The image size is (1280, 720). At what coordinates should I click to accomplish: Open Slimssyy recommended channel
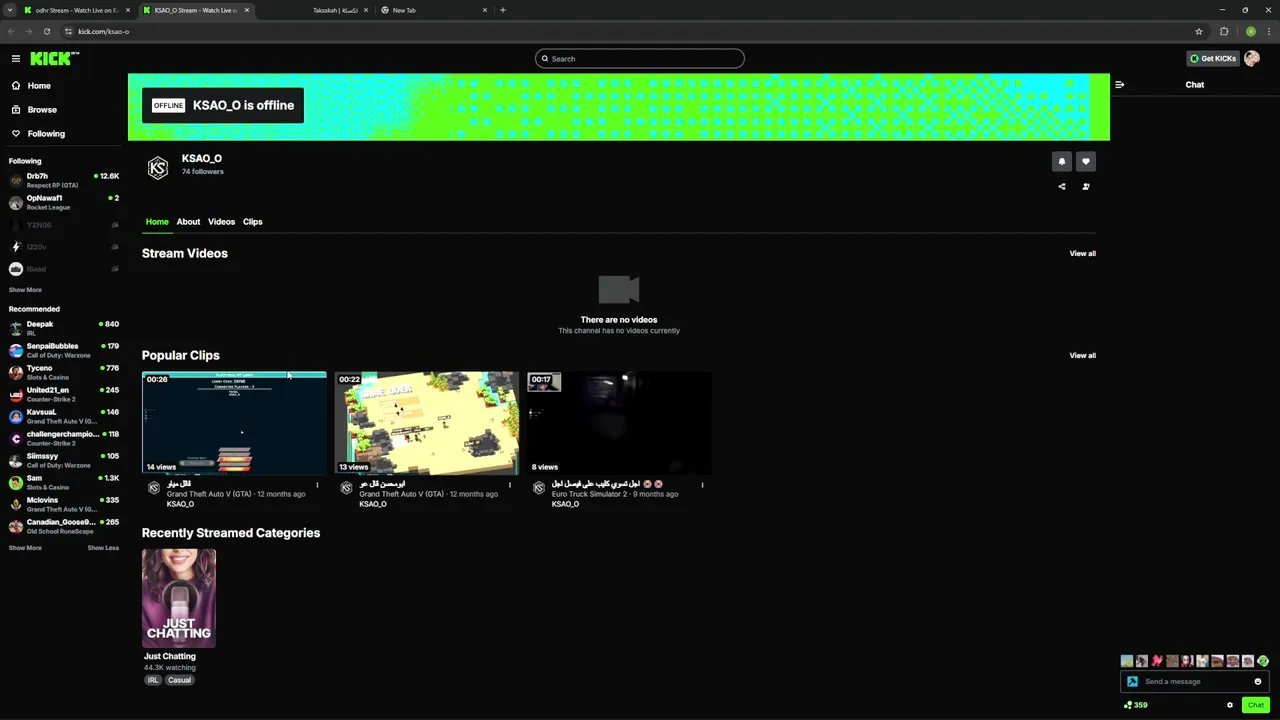64,460
